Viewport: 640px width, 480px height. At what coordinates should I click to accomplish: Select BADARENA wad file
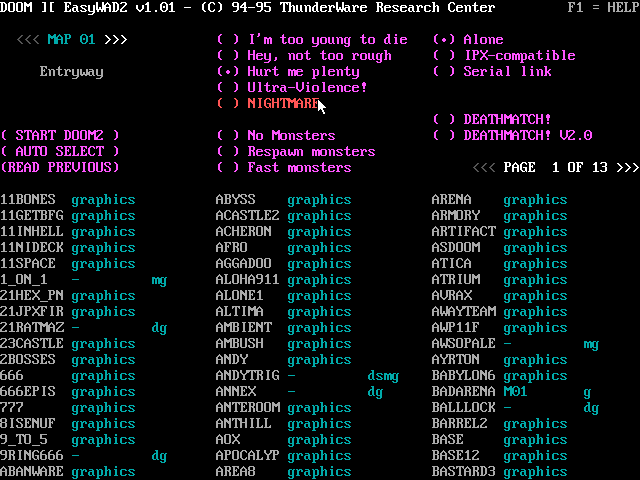464,391
